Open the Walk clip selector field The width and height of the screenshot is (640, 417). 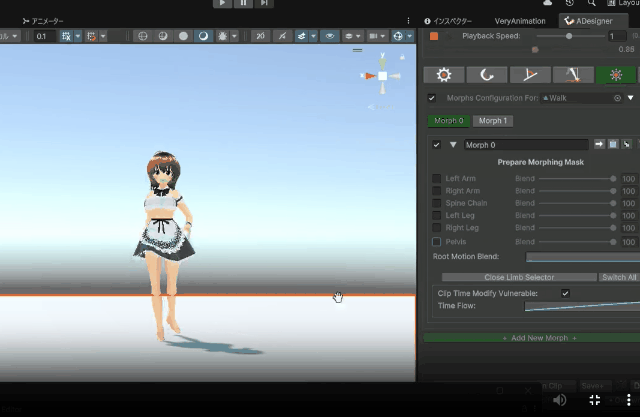click(x=575, y=98)
